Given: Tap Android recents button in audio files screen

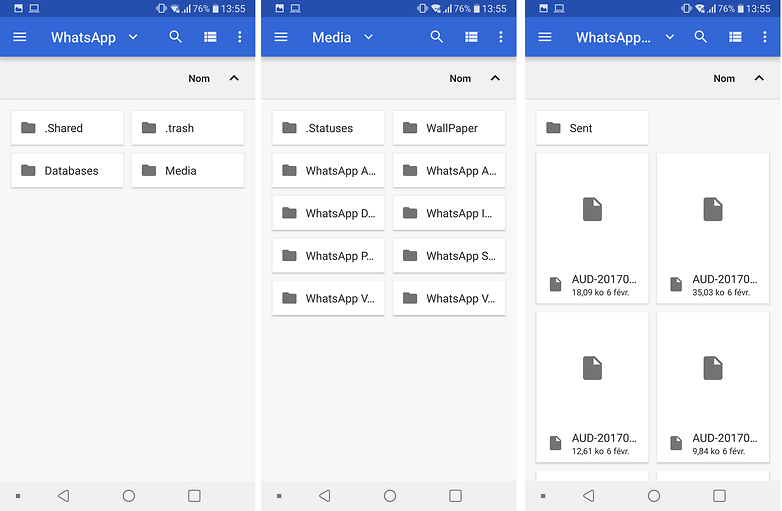Looking at the screenshot, I should 719,496.
